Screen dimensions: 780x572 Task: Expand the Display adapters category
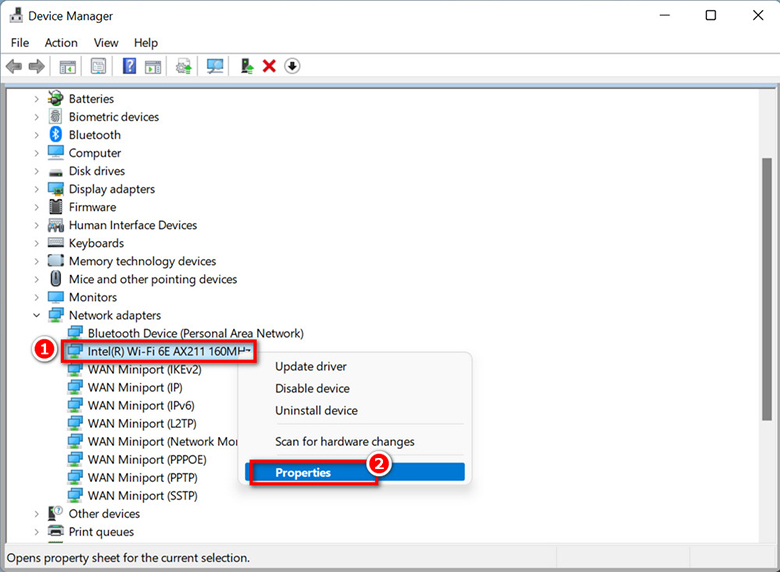click(37, 189)
